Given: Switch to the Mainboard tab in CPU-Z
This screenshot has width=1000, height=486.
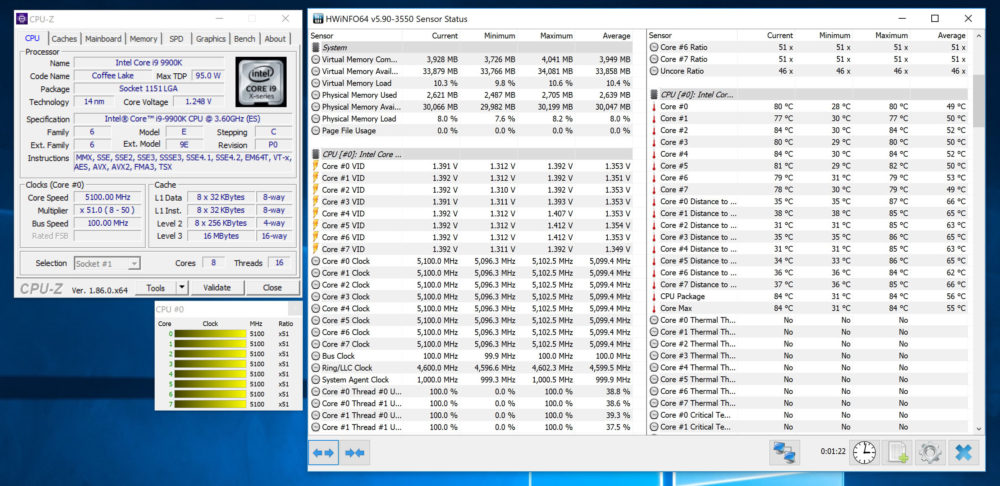Looking at the screenshot, I should (x=103, y=39).
